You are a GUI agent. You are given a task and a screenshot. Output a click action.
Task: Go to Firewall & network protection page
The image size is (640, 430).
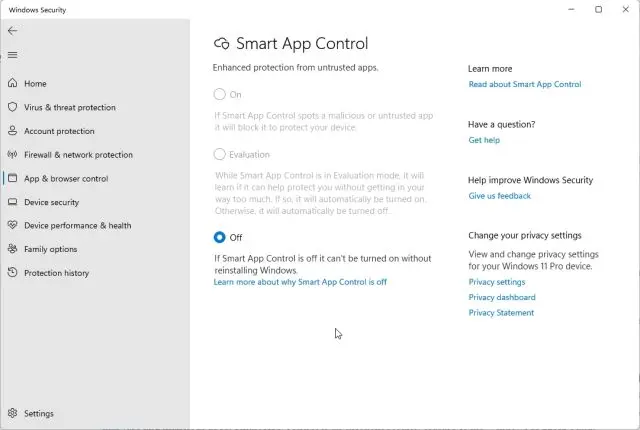(78, 155)
